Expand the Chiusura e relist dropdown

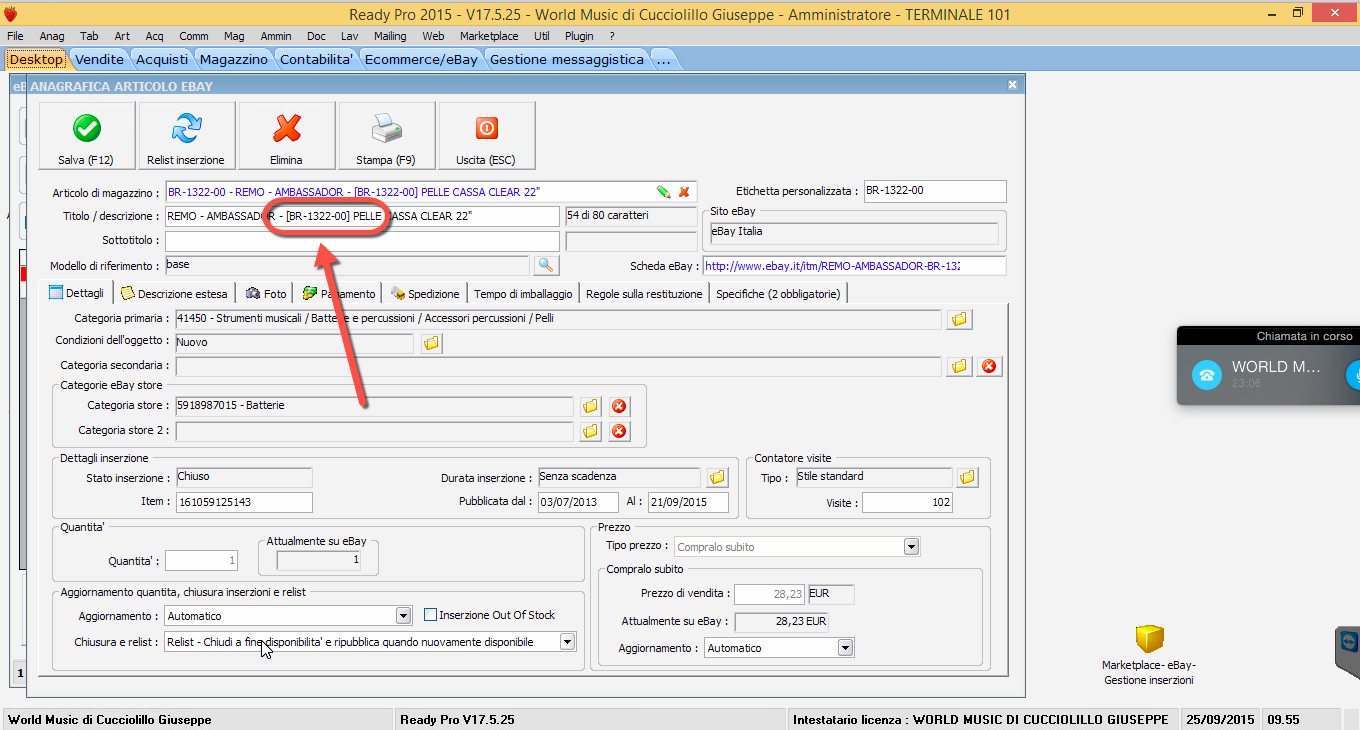568,642
